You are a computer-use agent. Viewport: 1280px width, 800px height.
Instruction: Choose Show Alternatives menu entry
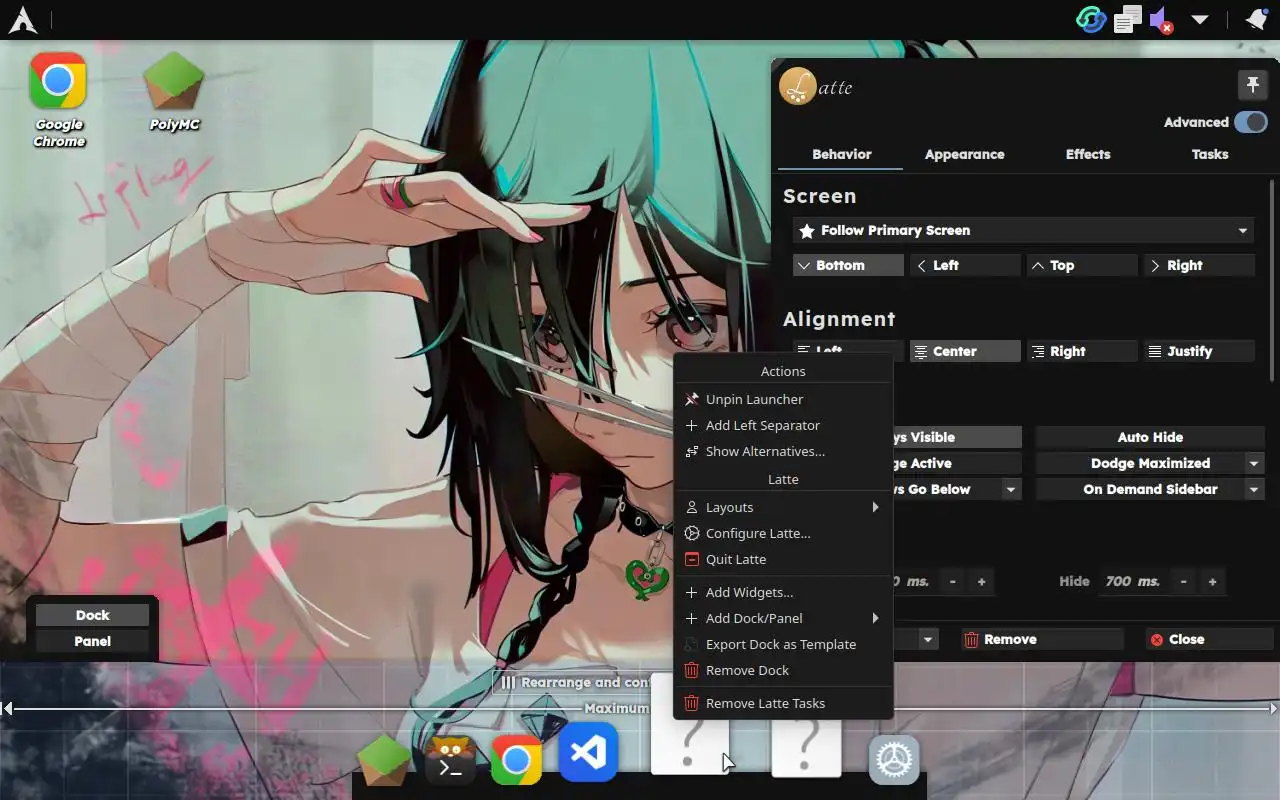(783, 451)
